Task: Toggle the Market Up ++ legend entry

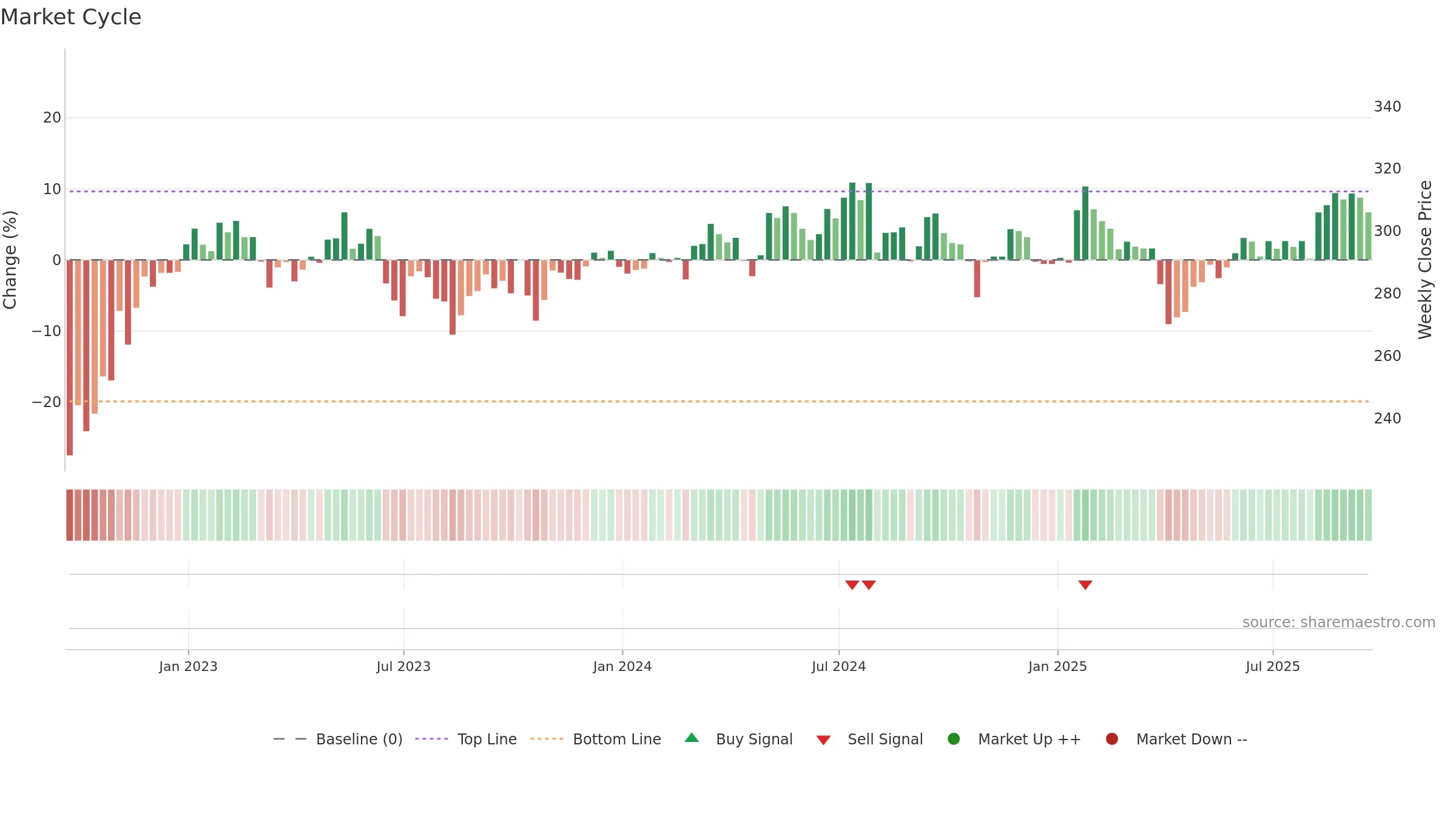Action: (1014, 739)
